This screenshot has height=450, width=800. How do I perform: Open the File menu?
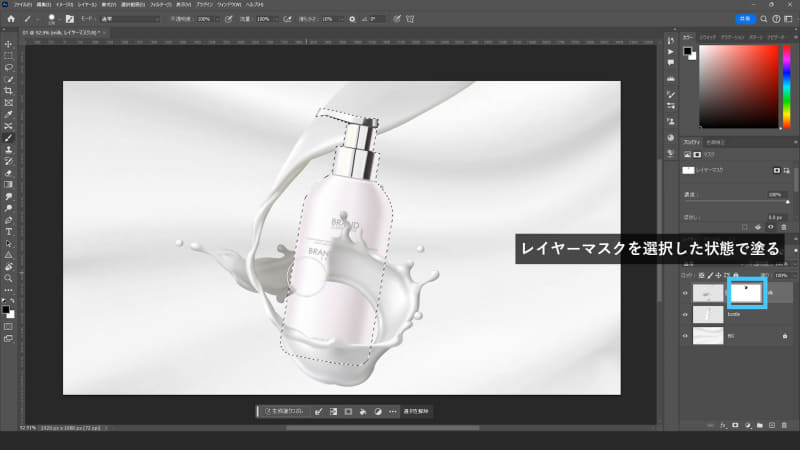tap(22, 5)
